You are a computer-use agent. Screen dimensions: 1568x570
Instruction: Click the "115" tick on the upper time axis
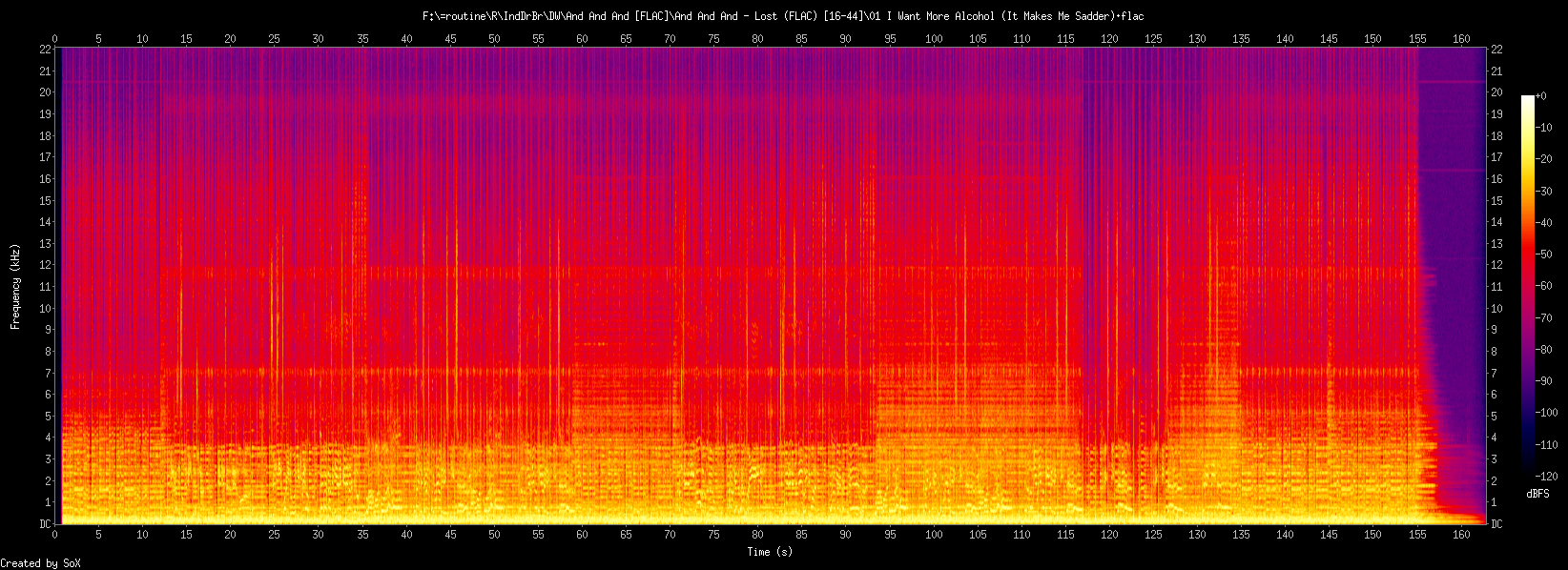point(1065,39)
